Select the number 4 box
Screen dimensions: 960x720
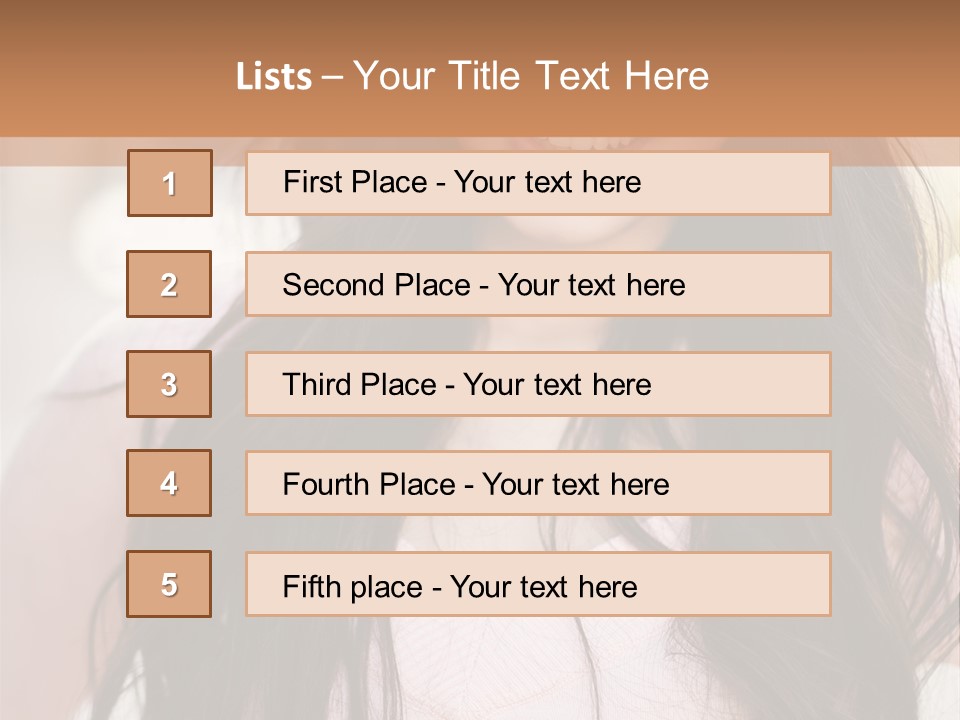pyautogui.click(x=169, y=483)
